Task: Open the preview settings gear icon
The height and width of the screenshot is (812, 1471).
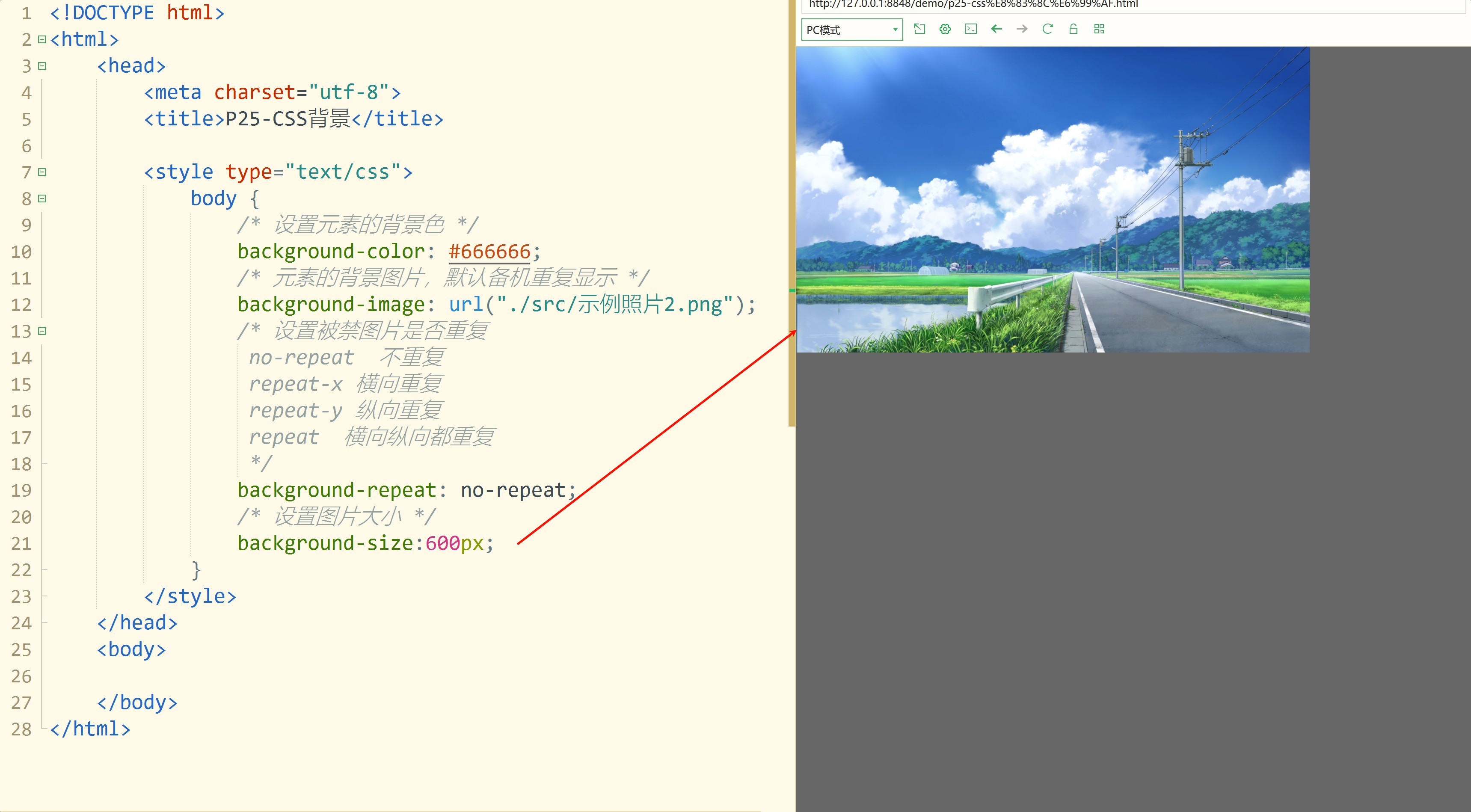Action: point(945,29)
